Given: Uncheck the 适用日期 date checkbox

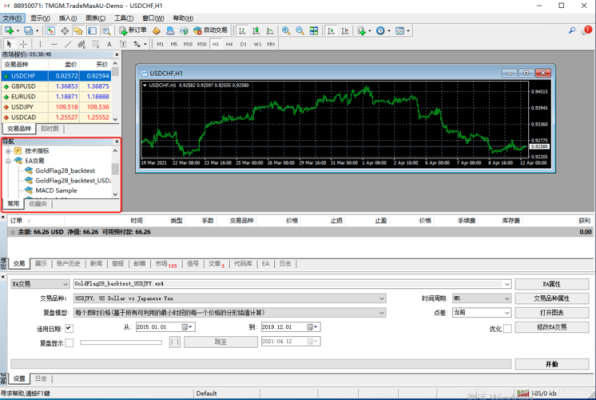Looking at the screenshot, I should [69, 328].
